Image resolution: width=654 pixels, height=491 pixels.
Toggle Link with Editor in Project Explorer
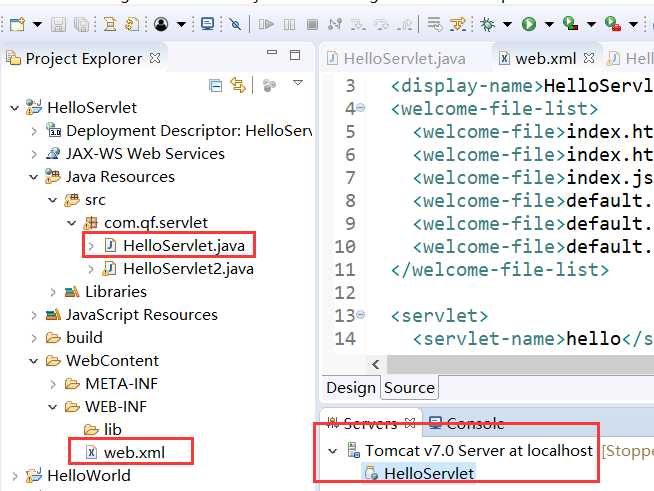pos(238,86)
